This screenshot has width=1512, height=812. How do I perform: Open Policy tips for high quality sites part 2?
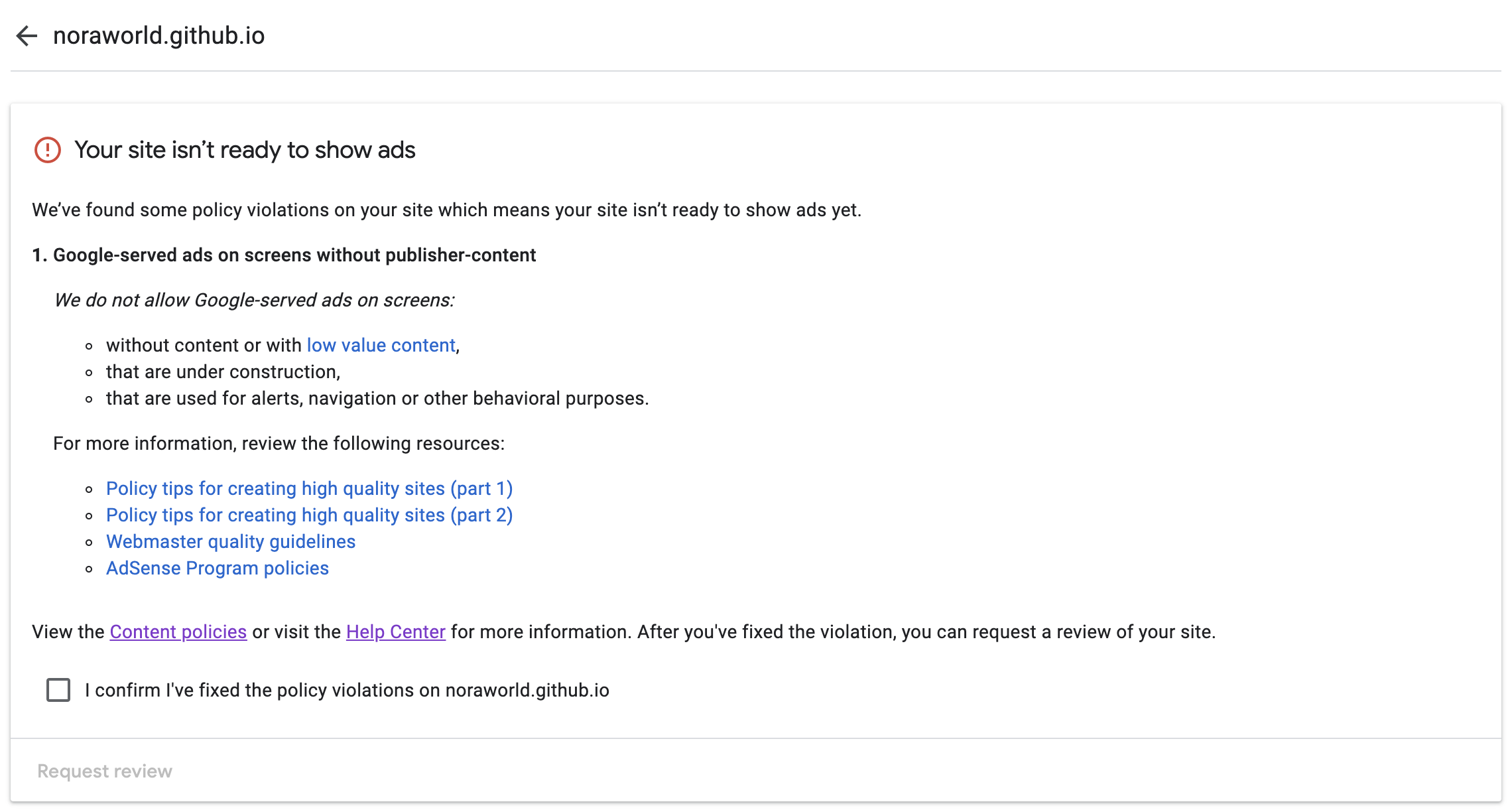coord(309,515)
